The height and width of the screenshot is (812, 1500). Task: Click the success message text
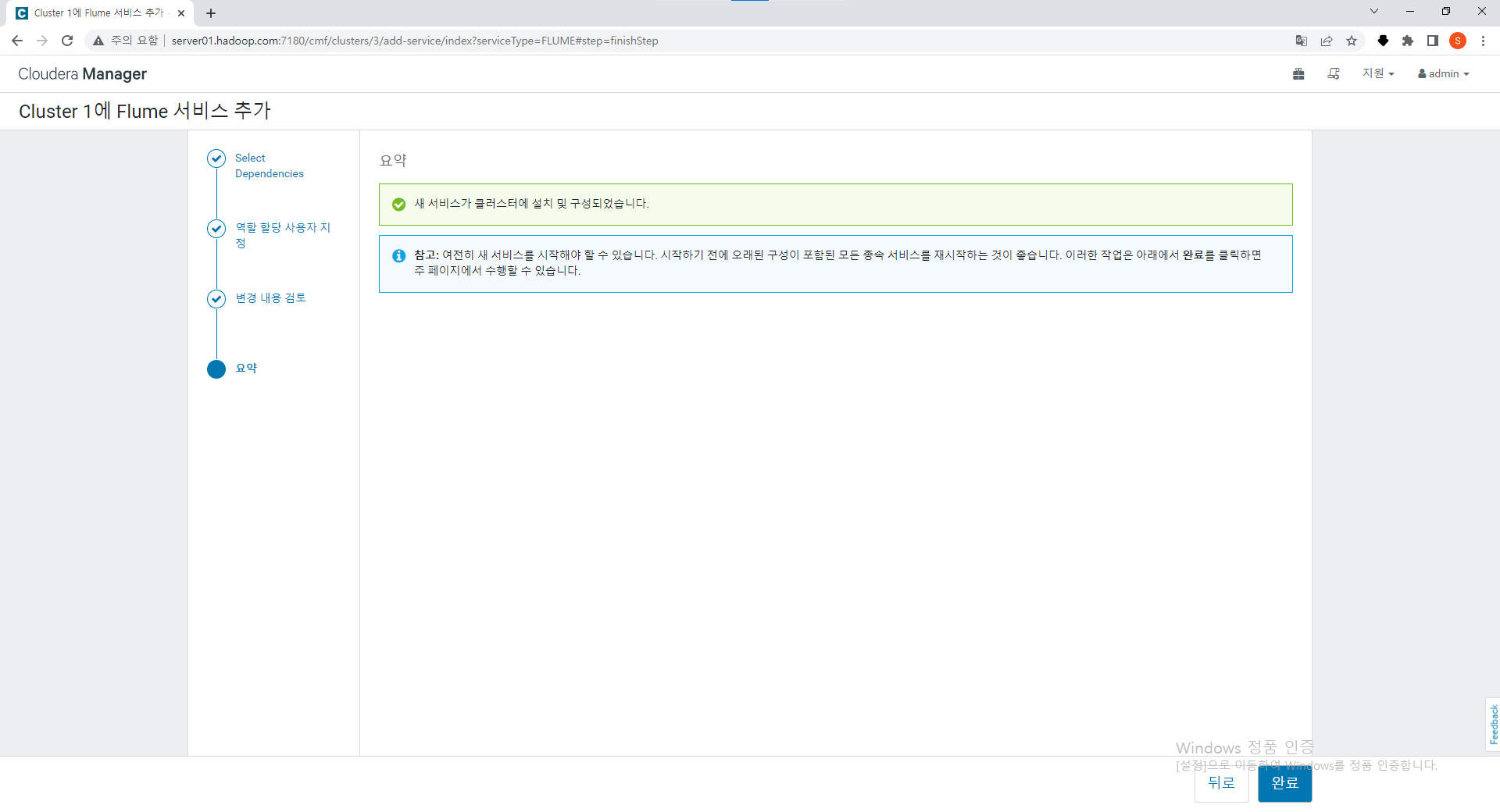click(x=531, y=204)
